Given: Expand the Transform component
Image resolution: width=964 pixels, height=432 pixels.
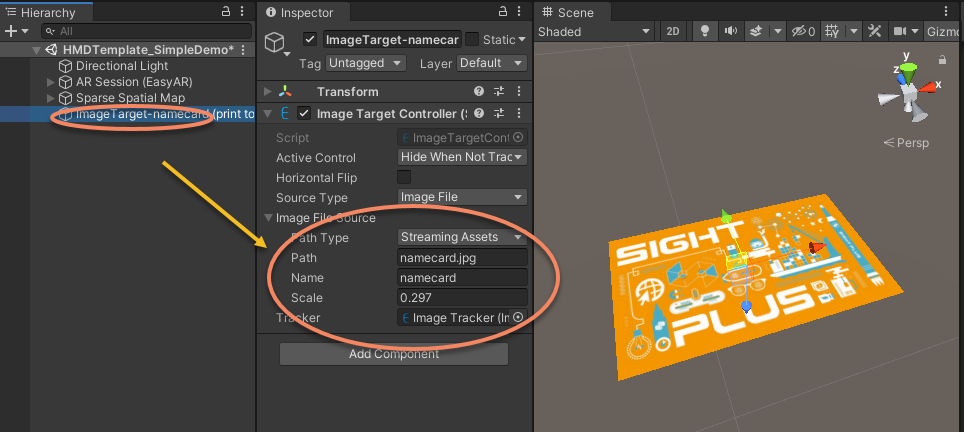Looking at the screenshot, I should coord(267,92).
